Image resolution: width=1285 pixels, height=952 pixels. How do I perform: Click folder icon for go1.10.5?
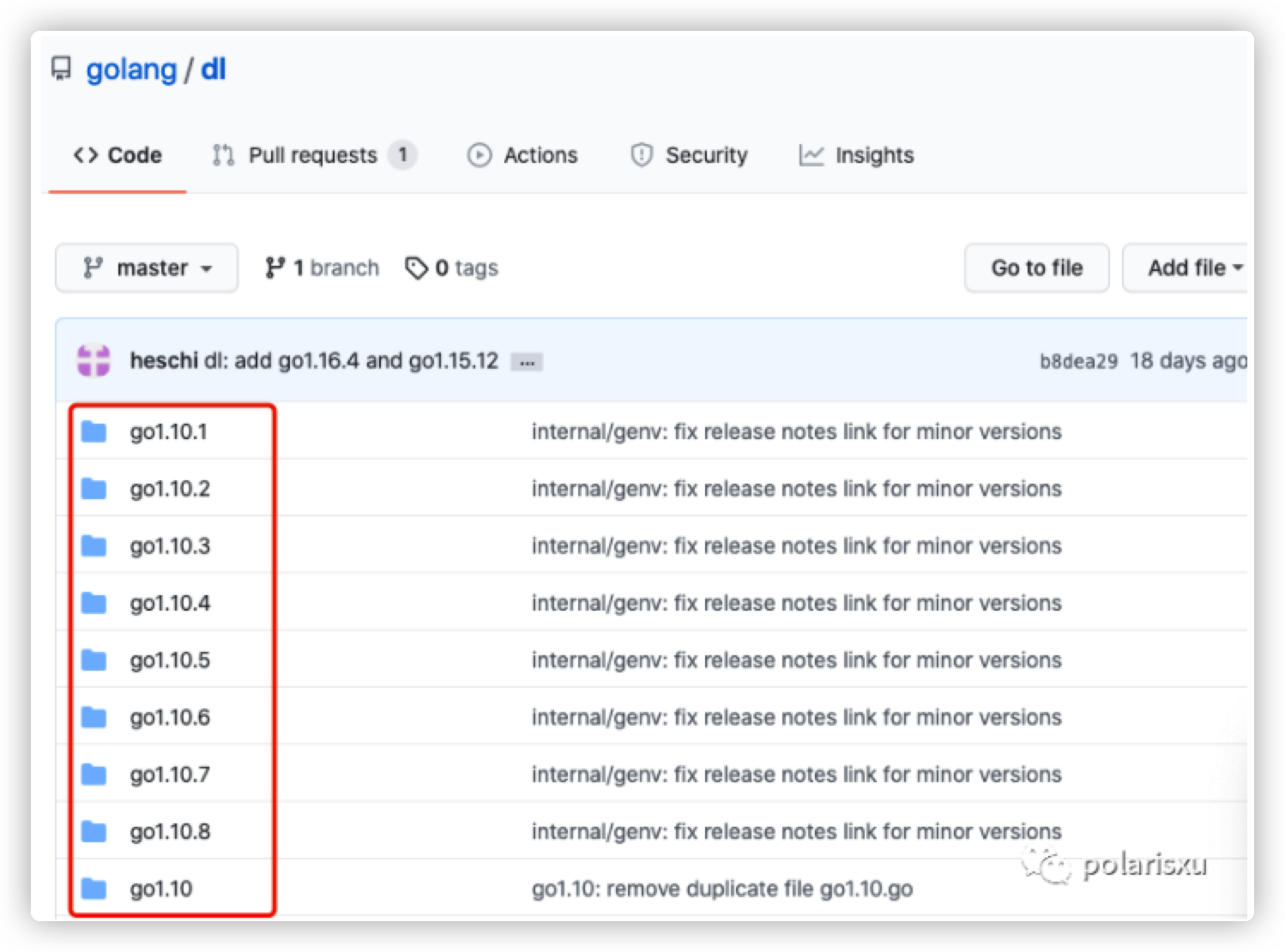click(x=94, y=660)
